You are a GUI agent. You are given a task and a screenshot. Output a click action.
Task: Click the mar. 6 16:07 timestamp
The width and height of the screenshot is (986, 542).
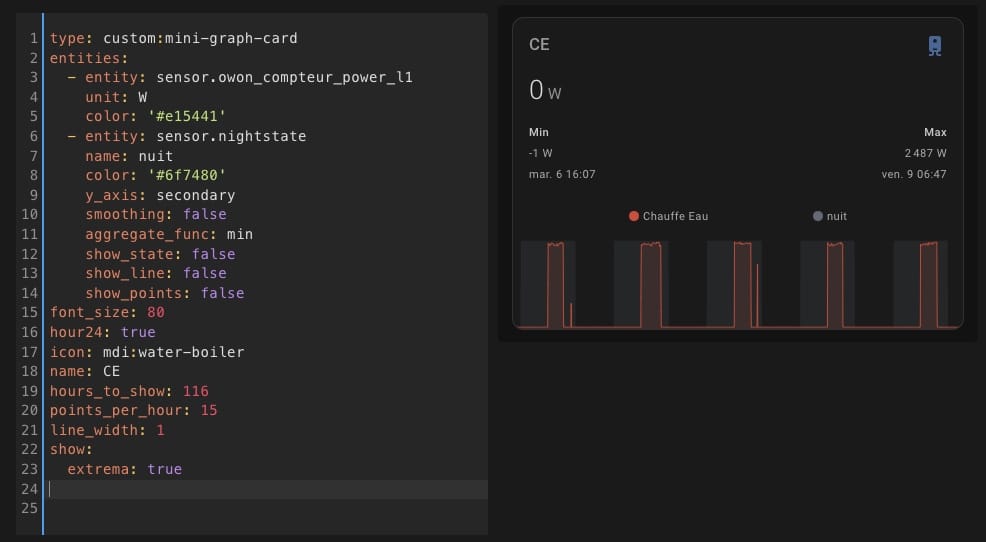562,174
